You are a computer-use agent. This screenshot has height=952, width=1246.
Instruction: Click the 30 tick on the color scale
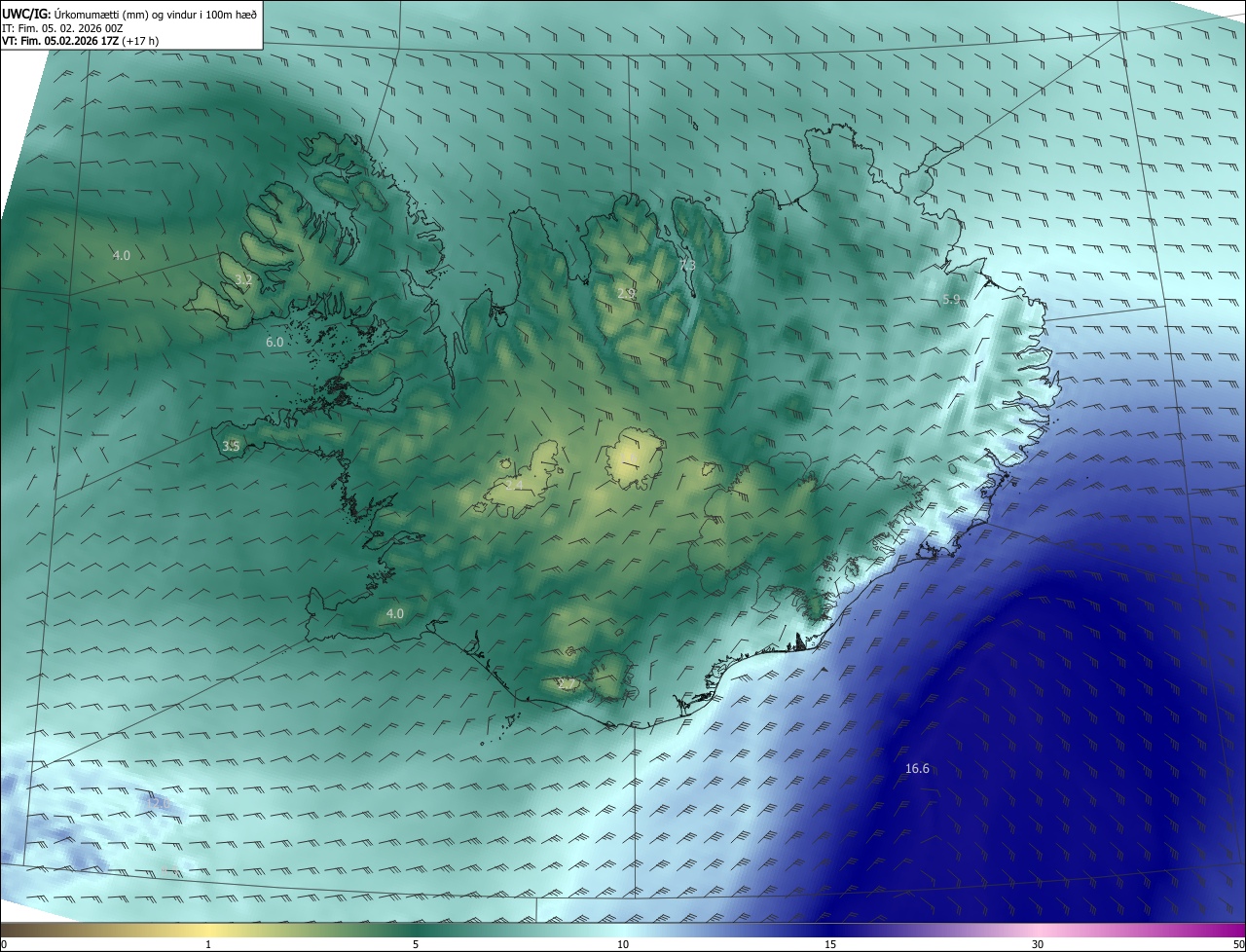1038,944
